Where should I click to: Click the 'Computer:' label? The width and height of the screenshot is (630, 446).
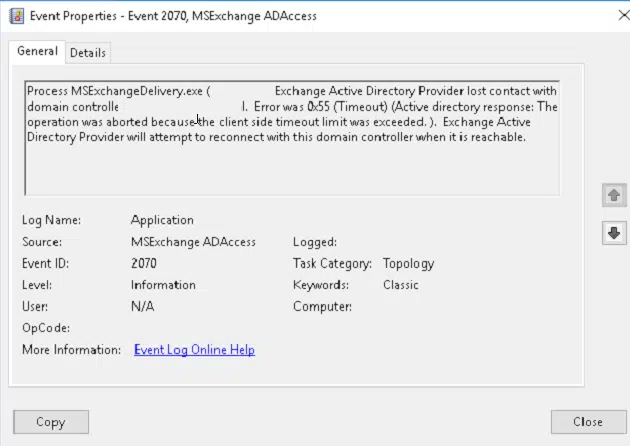coord(322,307)
